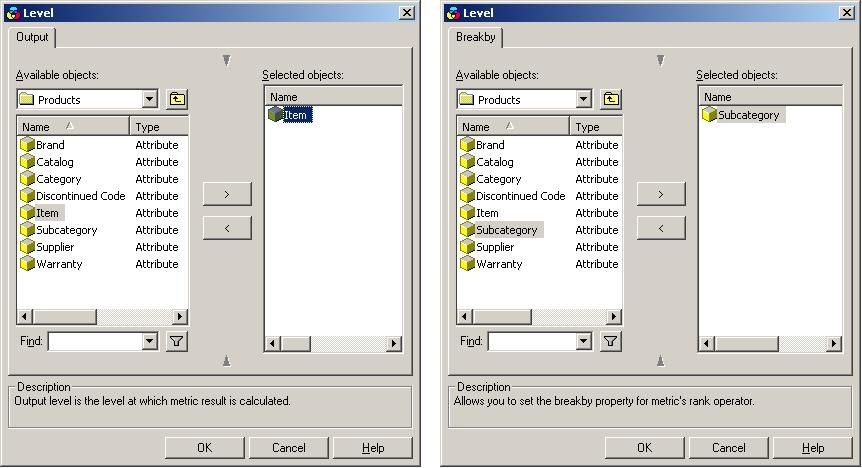Viewport: 862px width, 468px height.
Task: Click the up-folder icon in the Output dialog
Action: 177,99
